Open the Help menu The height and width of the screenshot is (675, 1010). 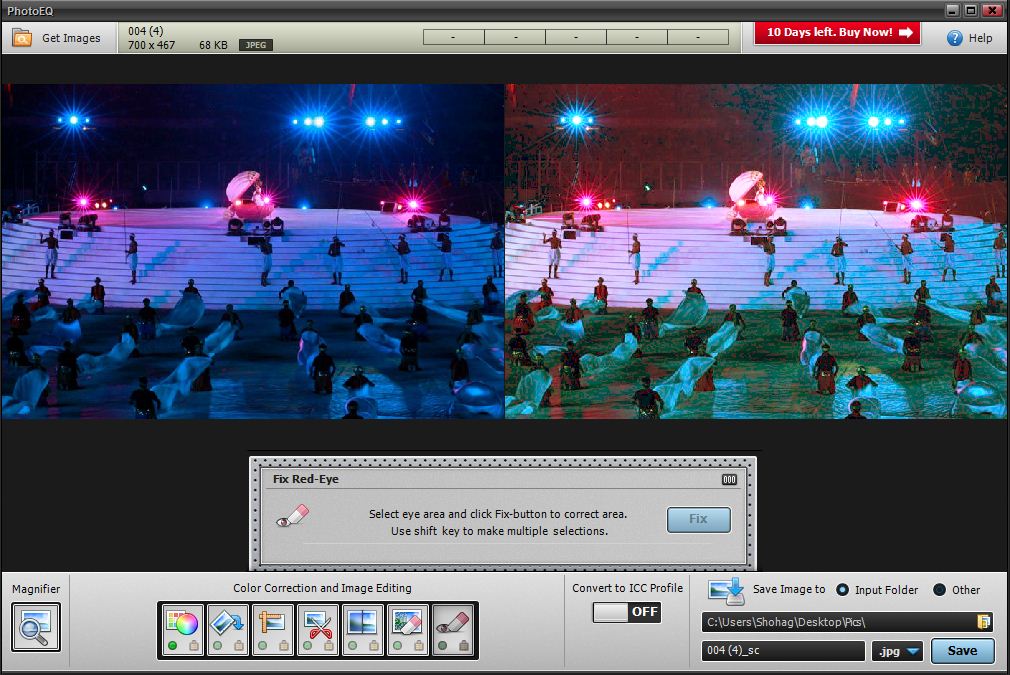[x=969, y=38]
